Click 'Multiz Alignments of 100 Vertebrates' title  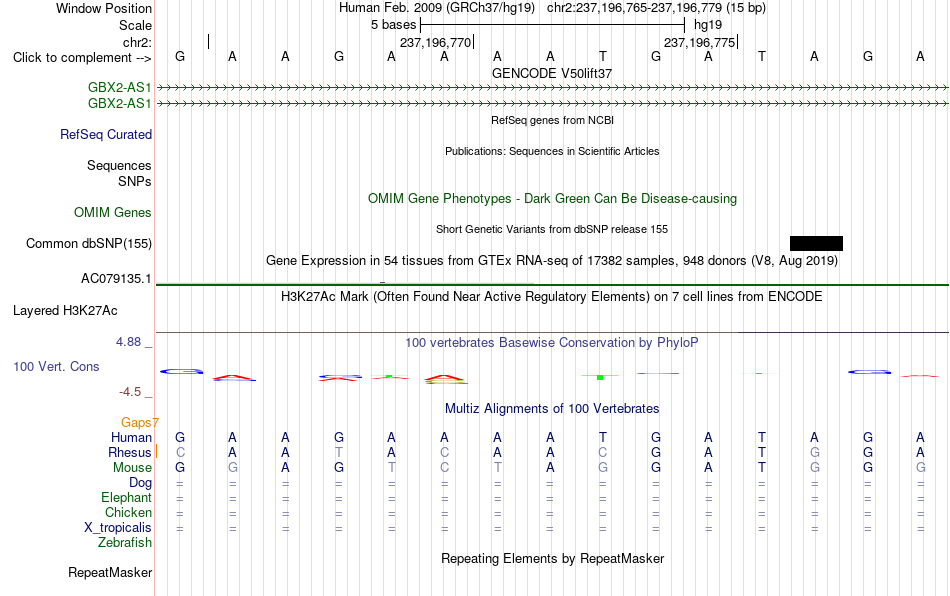(552, 409)
